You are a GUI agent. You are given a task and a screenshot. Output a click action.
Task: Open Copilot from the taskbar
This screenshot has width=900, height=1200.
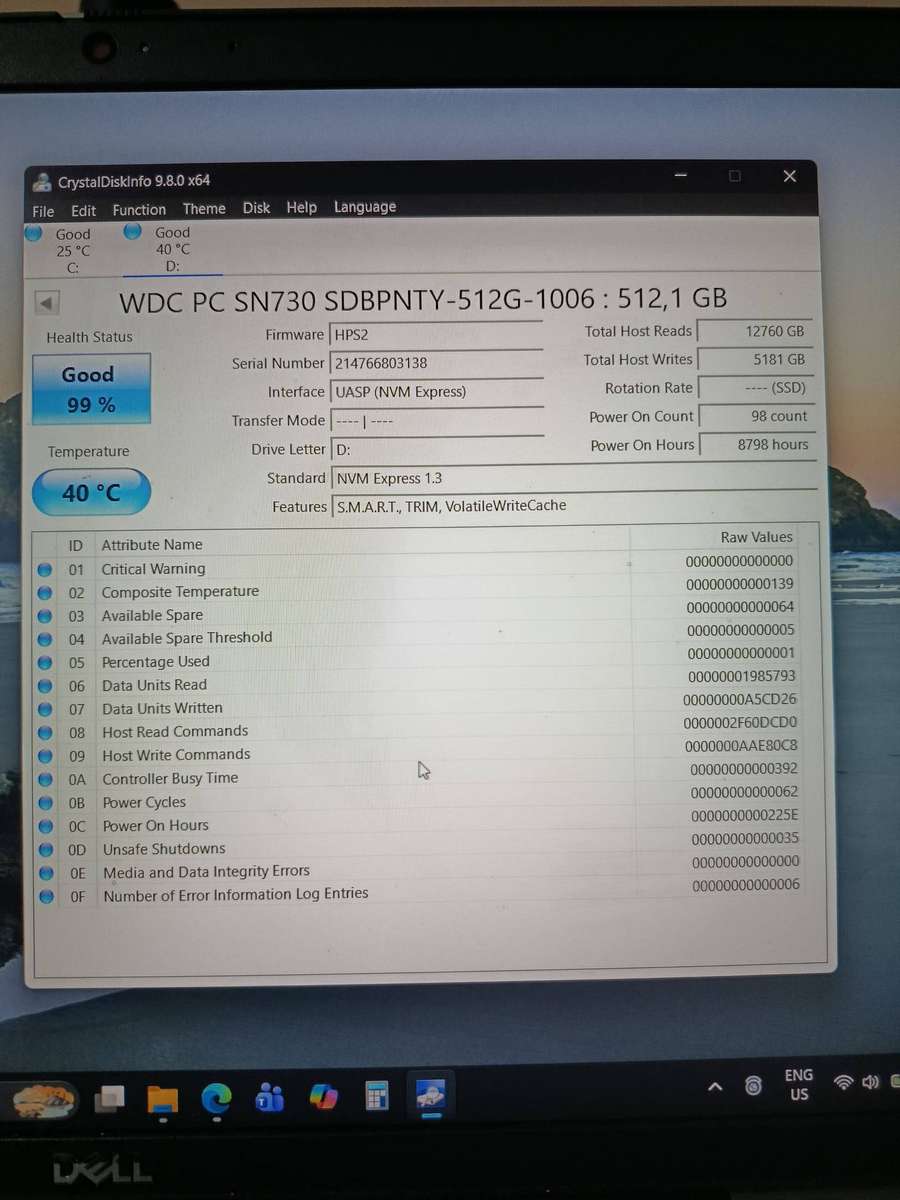point(323,1097)
